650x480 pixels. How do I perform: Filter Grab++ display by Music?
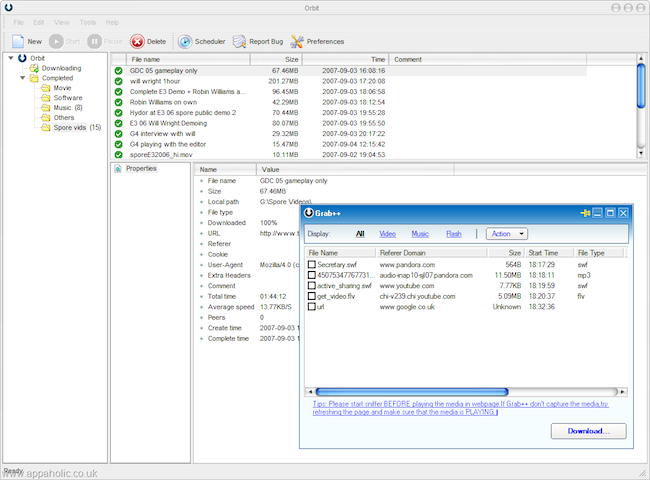tap(420, 234)
